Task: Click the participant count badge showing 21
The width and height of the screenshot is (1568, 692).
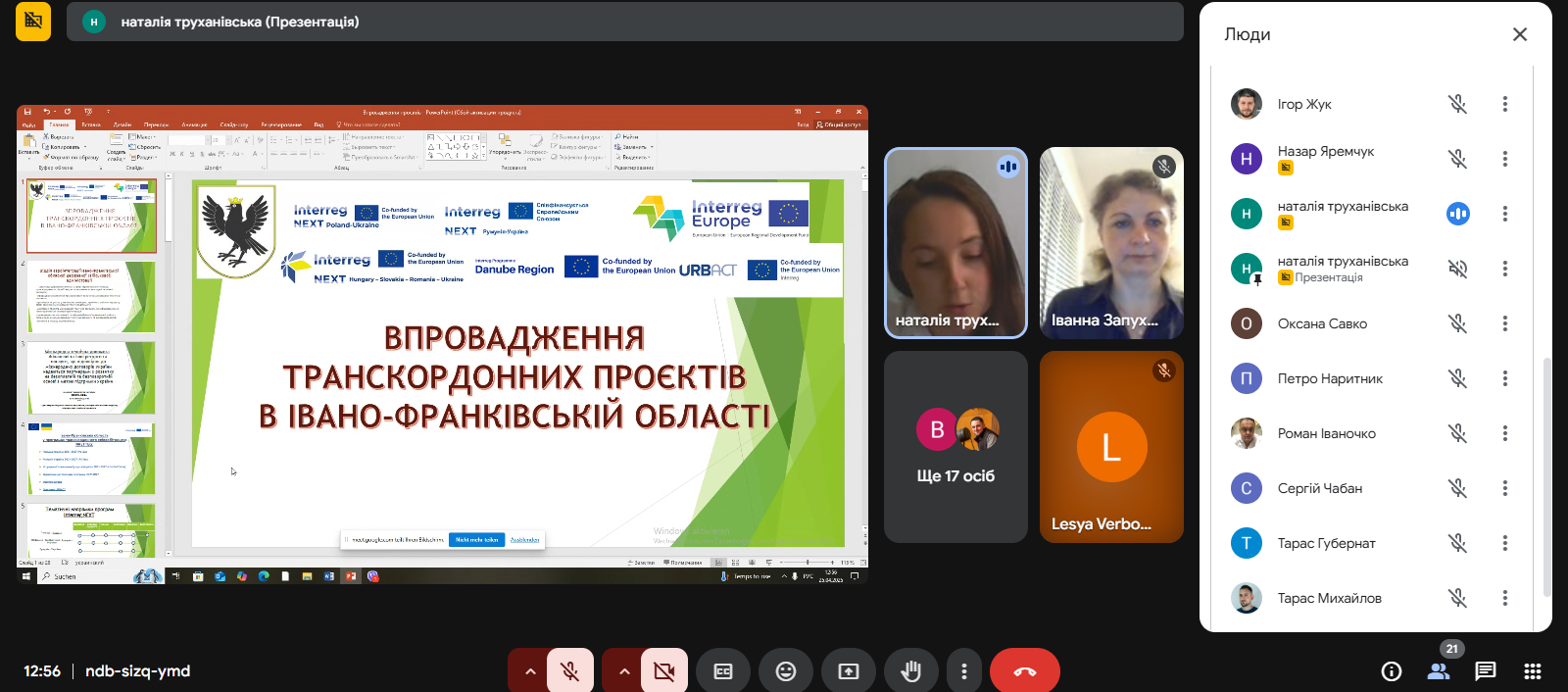Action: coord(1452,649)
